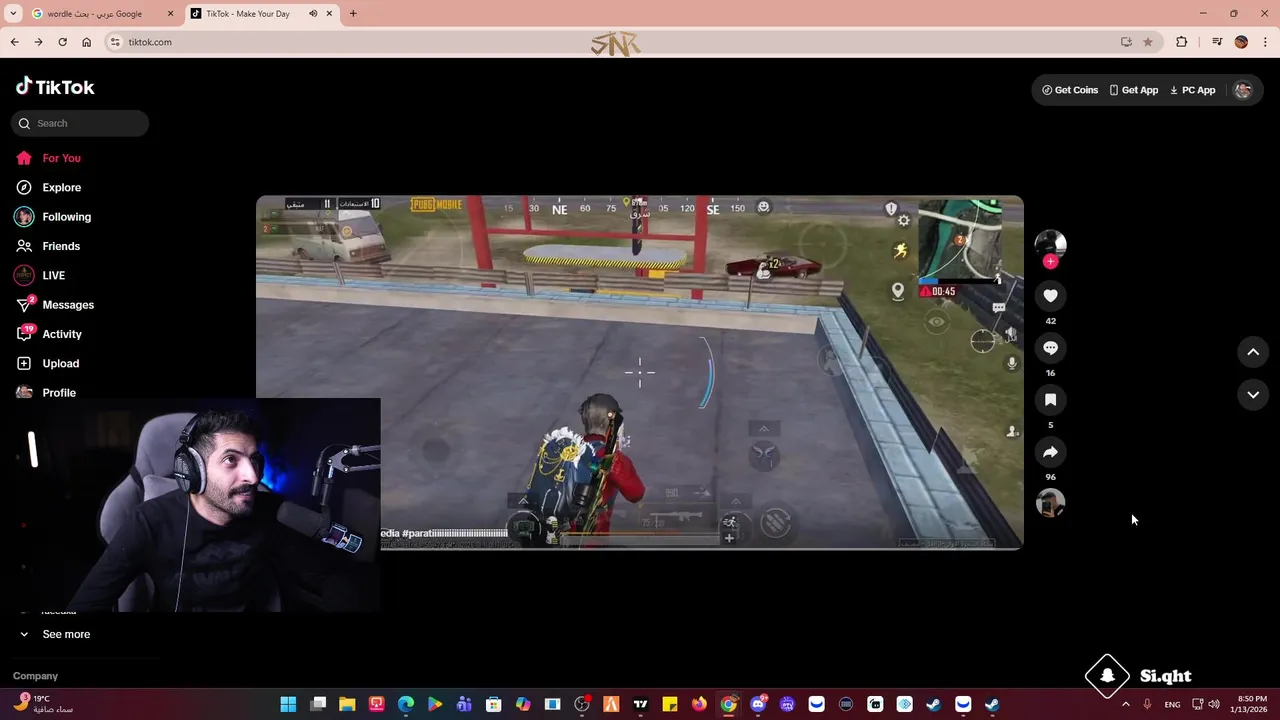Screen dimensions: 1280x720
Task: Switch the ENG input language
Action: tap(1172, 704)
